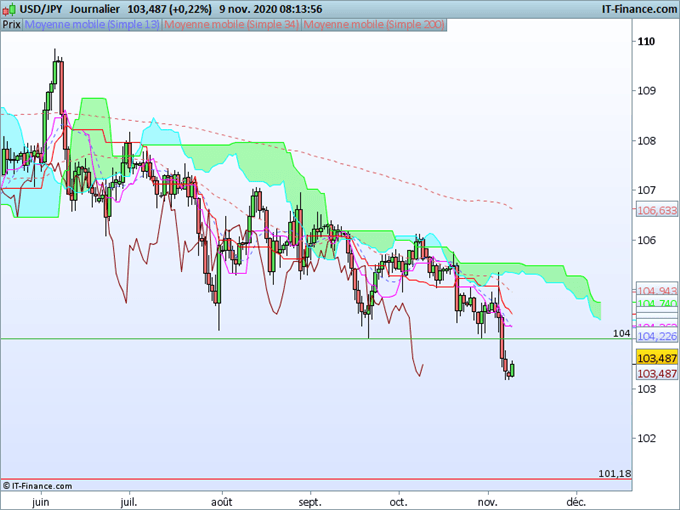This screenshot has height=510, width=680.
Task: Click the Journalier timeframe label
Action: pyautogui.click(x=95, y=9)
